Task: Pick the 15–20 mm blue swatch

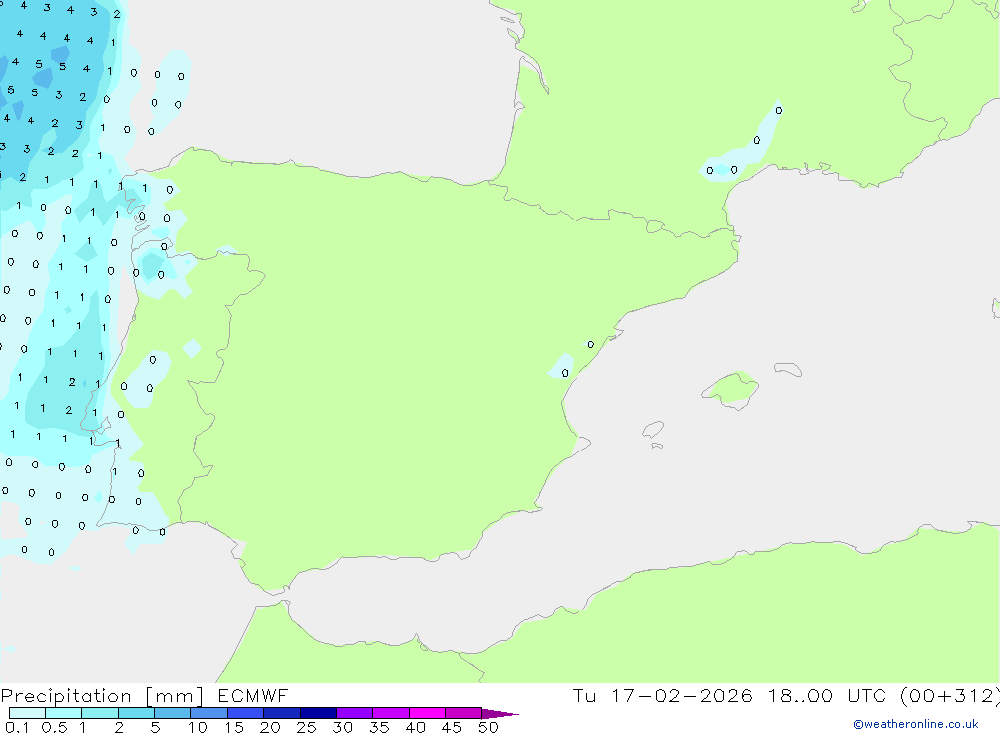Action: 246,713
